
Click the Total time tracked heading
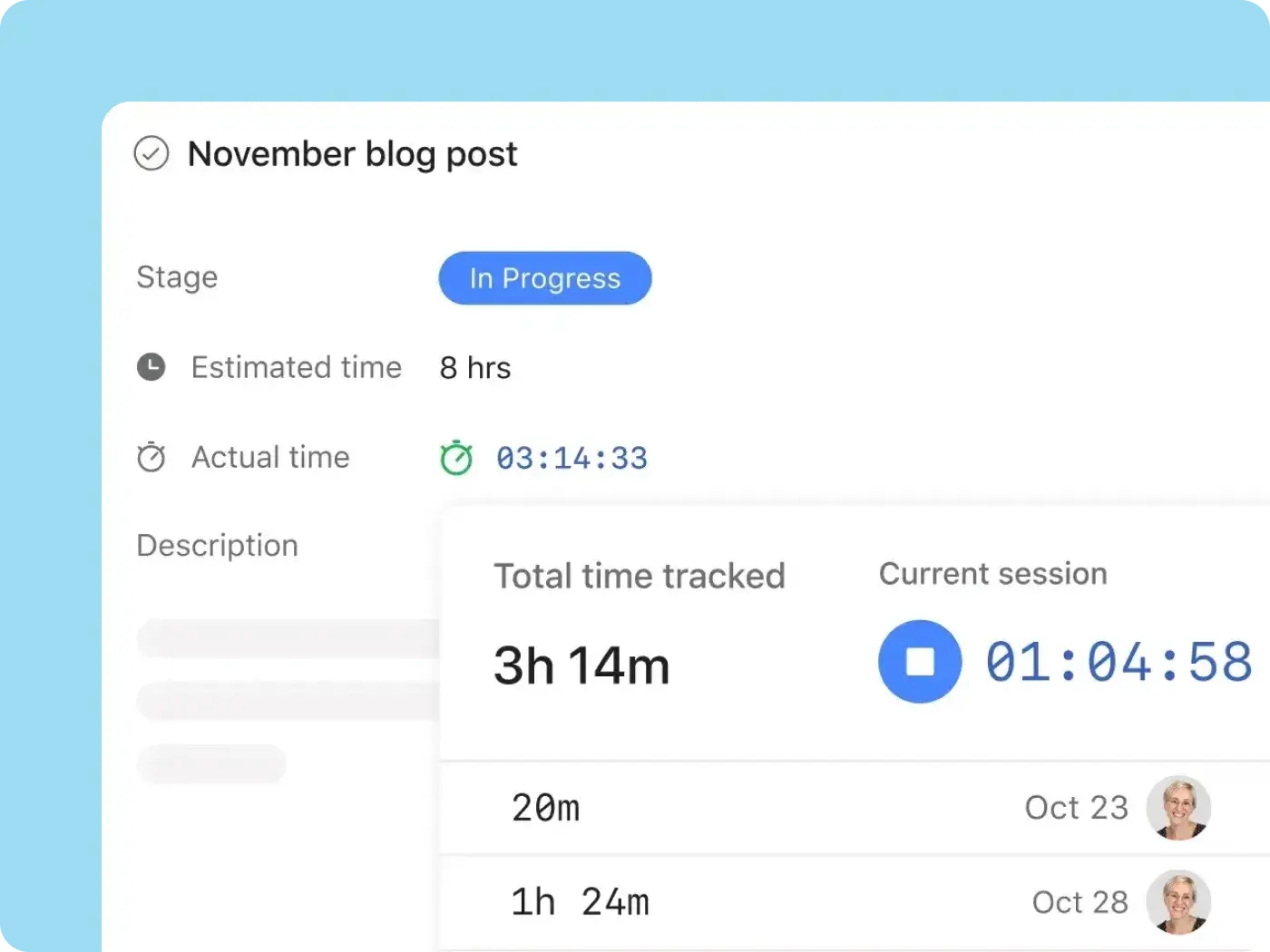pos(640,576)
